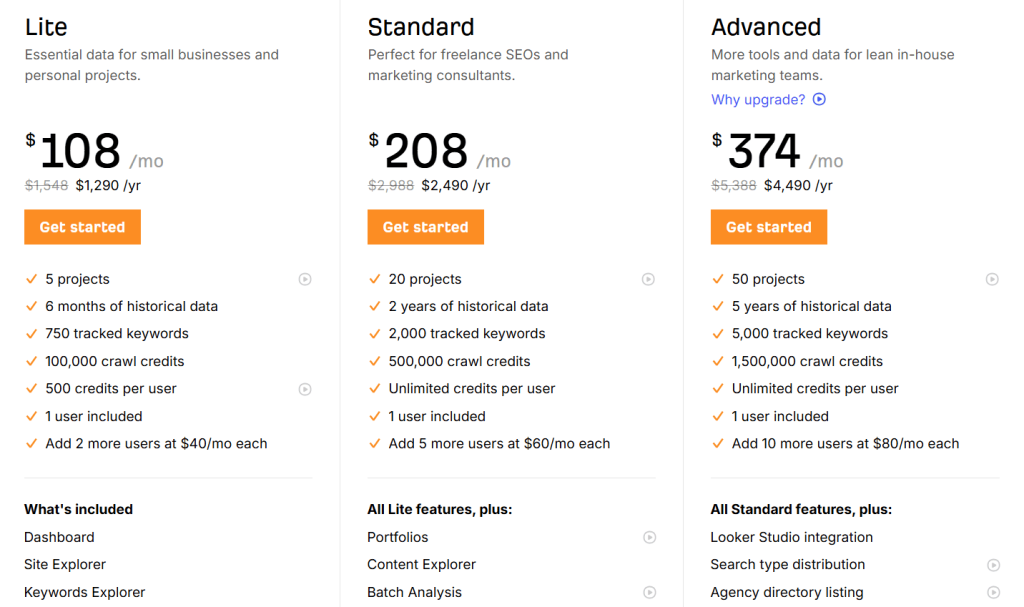
Task: Play the video beside Advanced's 50 projects
Action: point(992,279)
